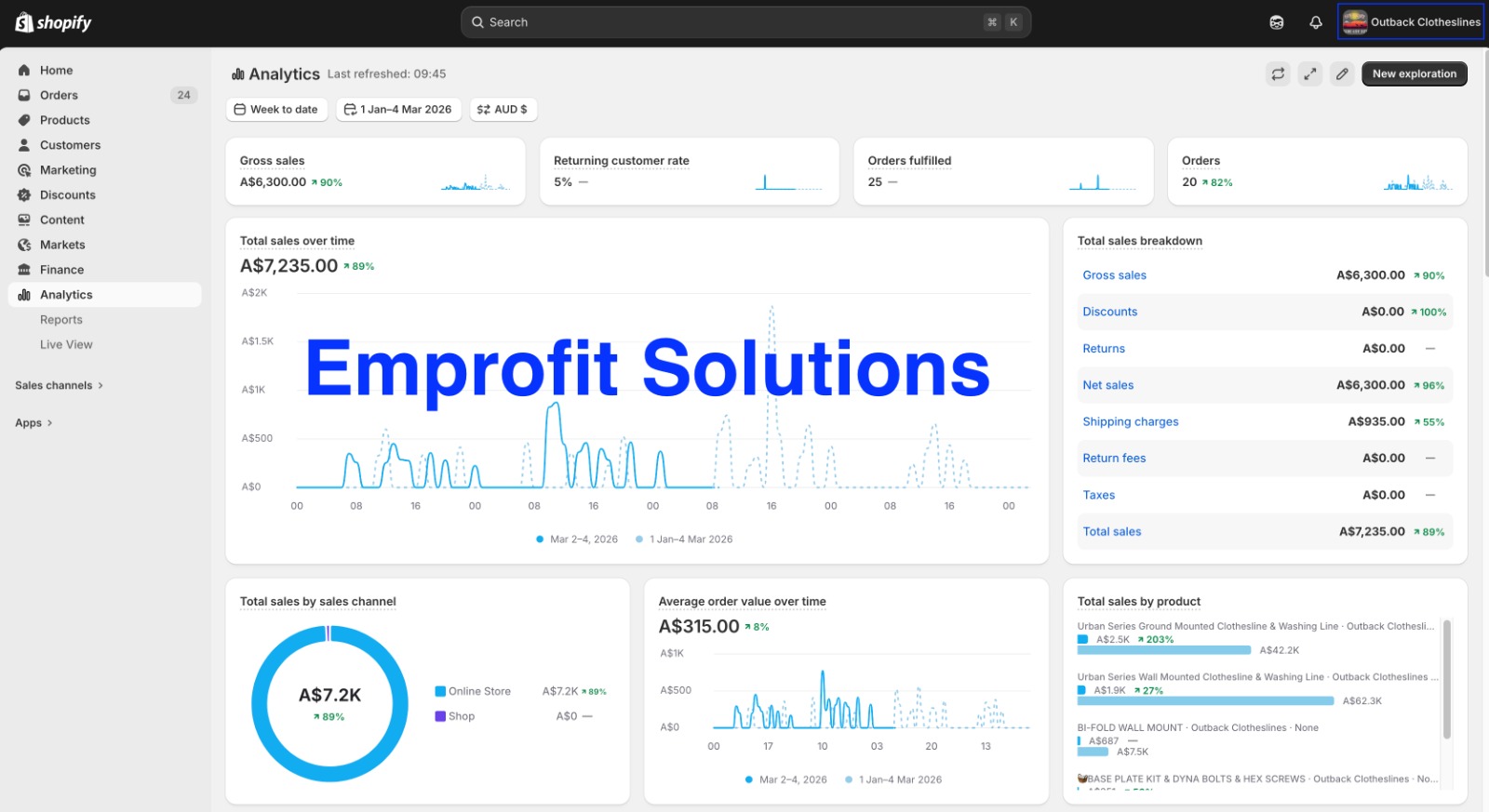Open the Returning customer rate card
The width and height of the screenshot is (1489, 812).
[690, 171]
